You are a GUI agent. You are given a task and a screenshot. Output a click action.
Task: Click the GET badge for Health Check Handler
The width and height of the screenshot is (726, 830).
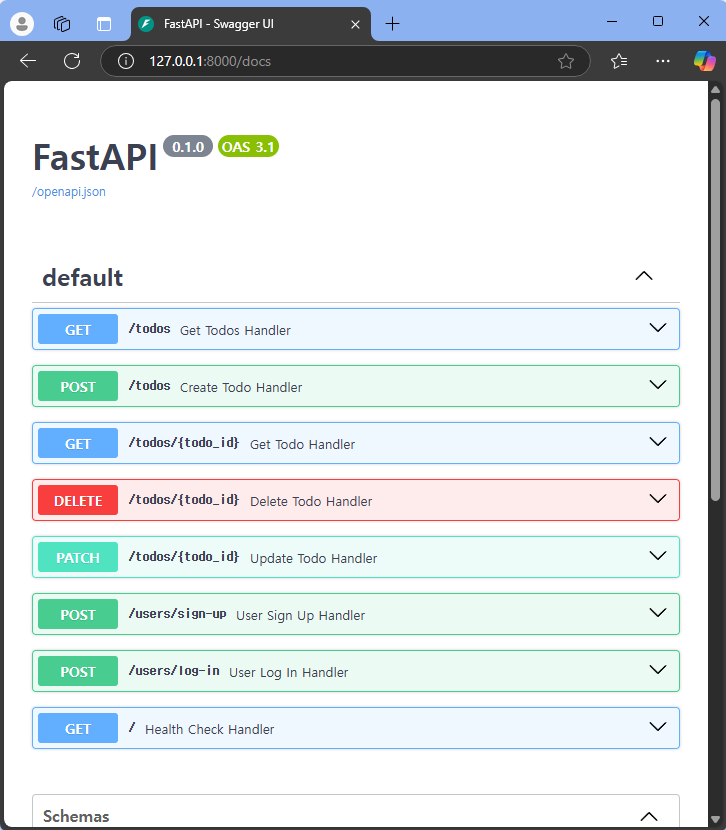pos(78,728)
